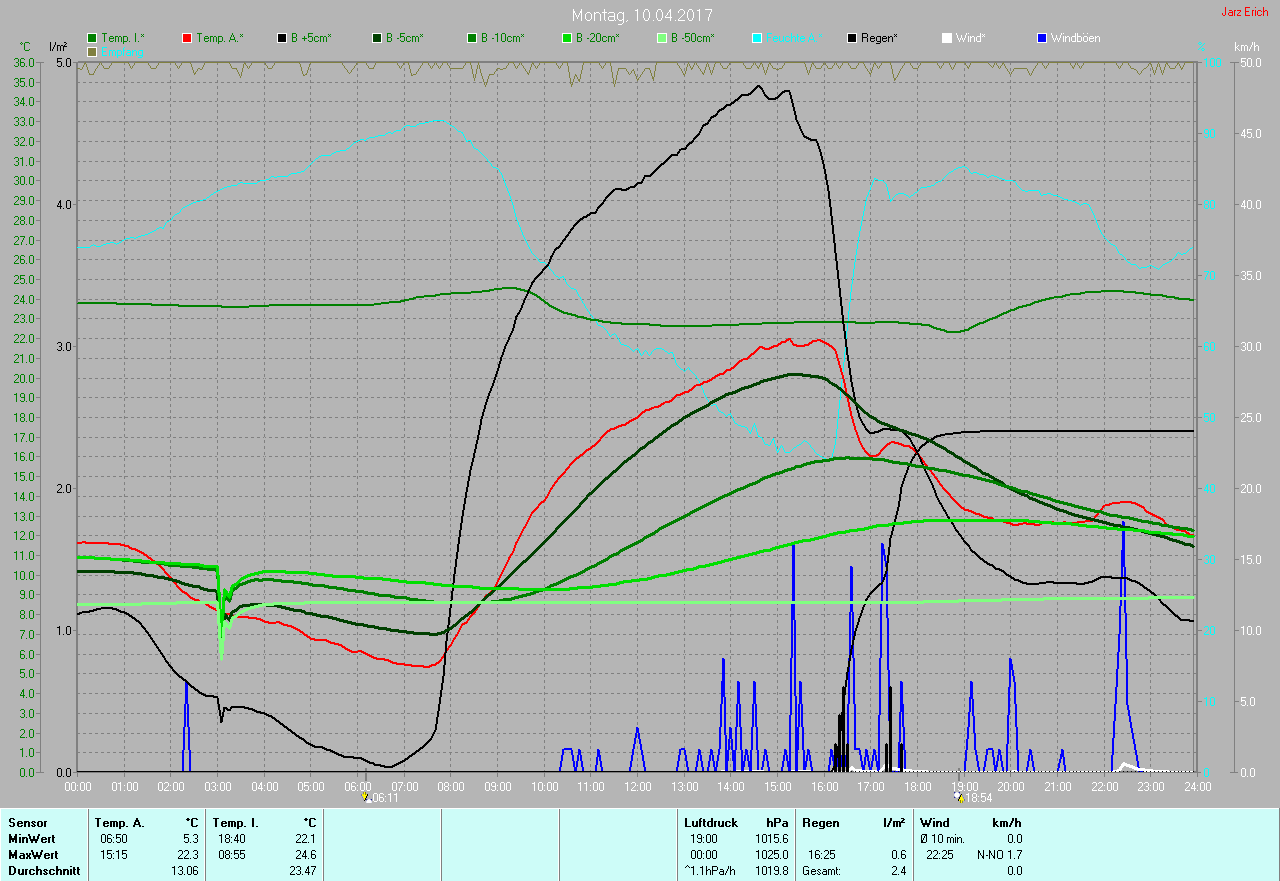Click the Jarz Erich text link

pos(1244,12)
